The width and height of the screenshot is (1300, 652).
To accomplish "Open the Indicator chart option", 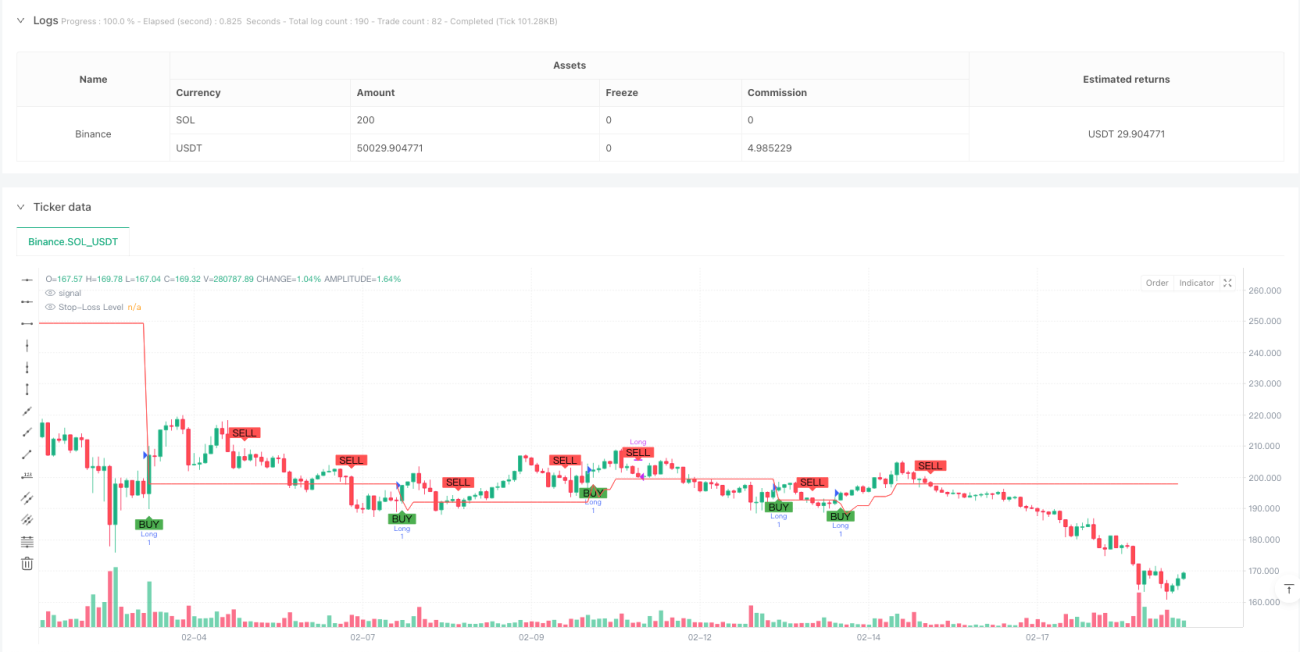I will 1196,283.
